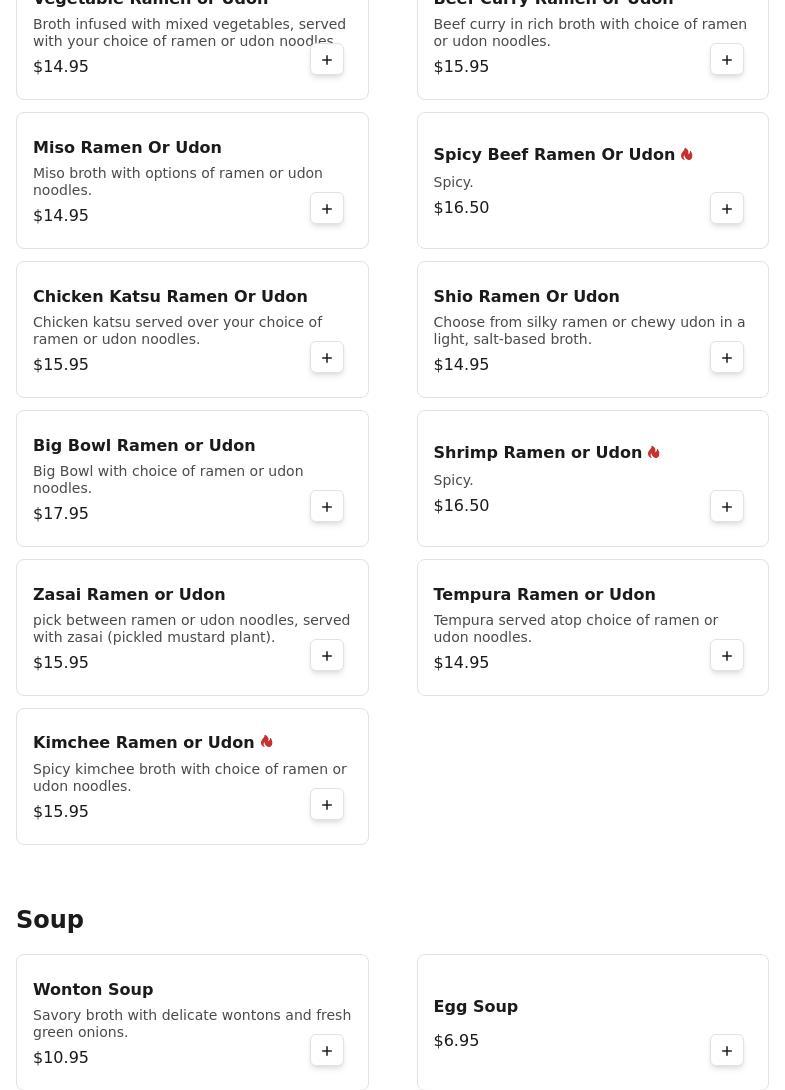Add Big Bowl Ramen or Udon
785x1090 pixels.
tap(327, 507)
